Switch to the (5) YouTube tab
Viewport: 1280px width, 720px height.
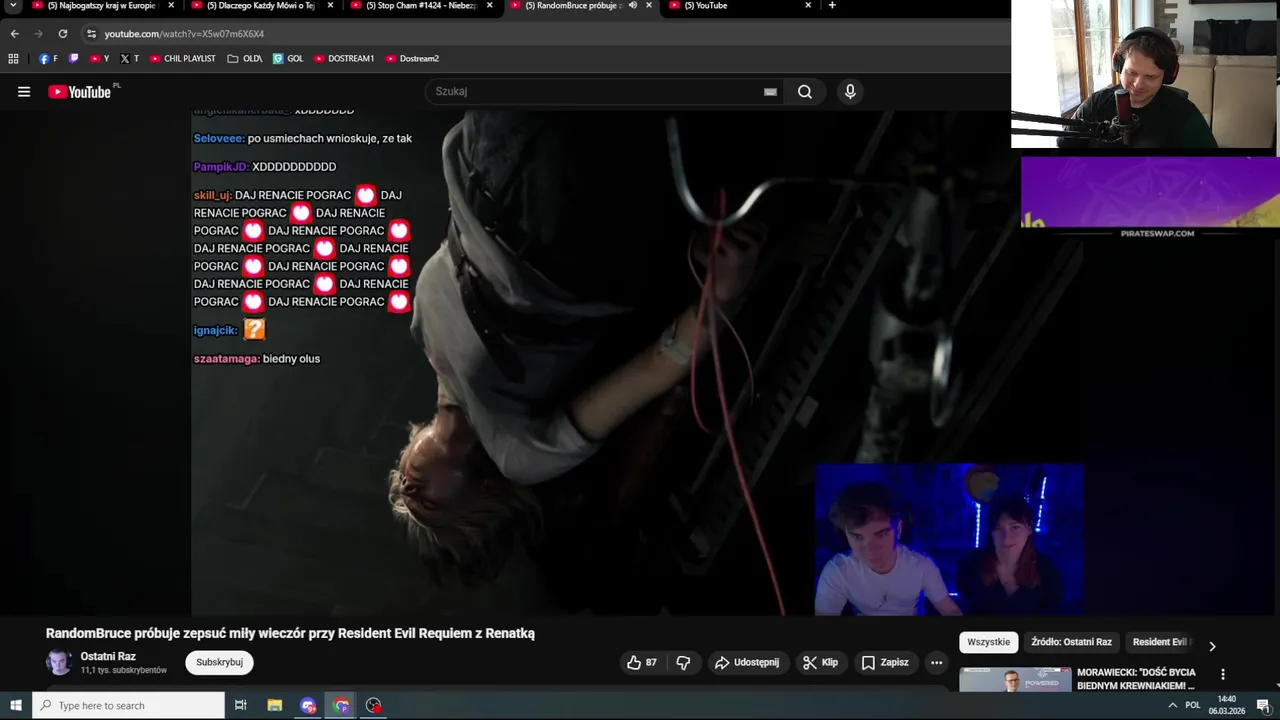tap(738, 6)
